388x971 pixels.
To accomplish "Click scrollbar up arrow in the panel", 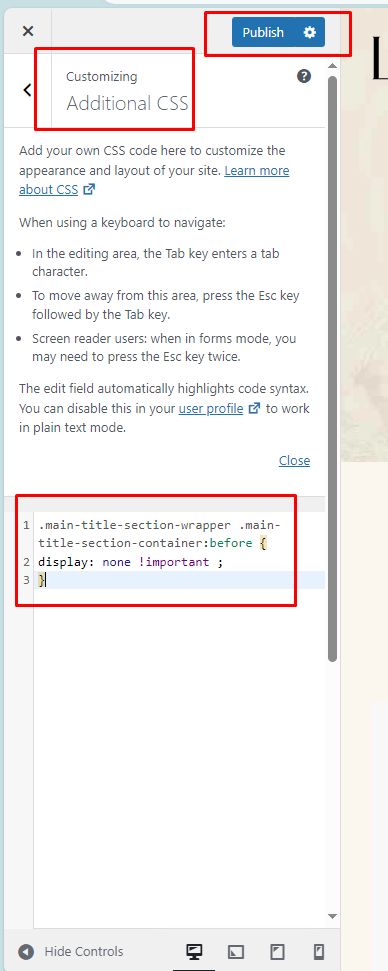I will 332,66.
